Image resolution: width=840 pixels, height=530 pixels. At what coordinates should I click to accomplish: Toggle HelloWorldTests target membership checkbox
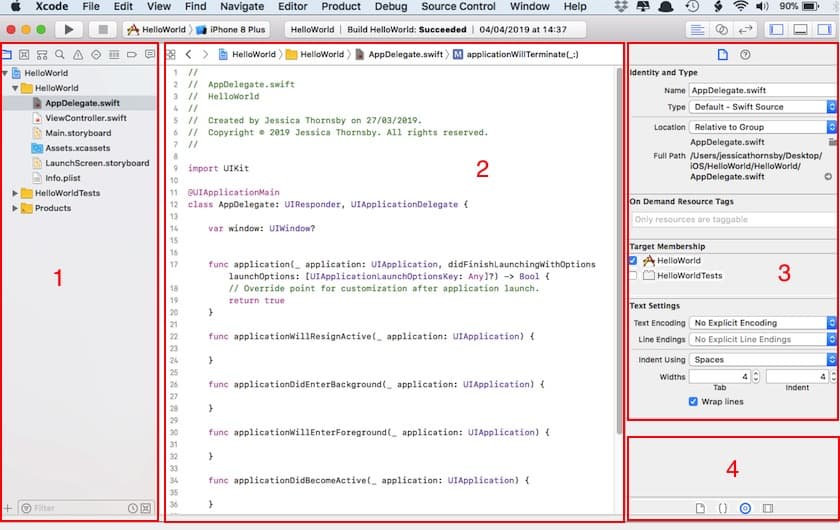click(633, 275)
